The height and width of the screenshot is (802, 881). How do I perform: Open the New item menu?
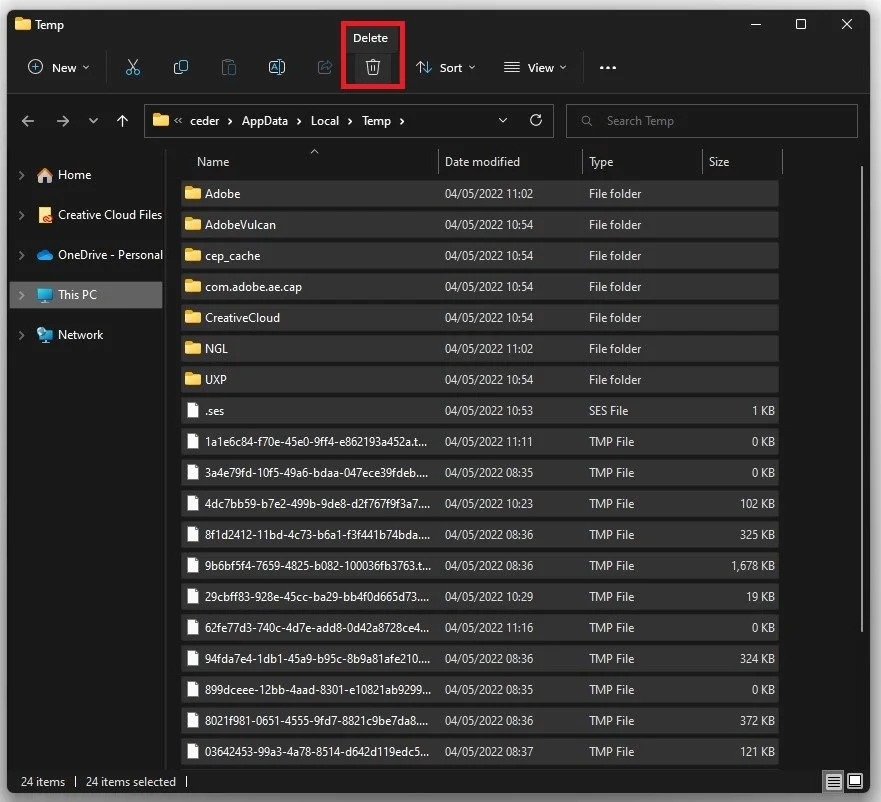(58, 67)
